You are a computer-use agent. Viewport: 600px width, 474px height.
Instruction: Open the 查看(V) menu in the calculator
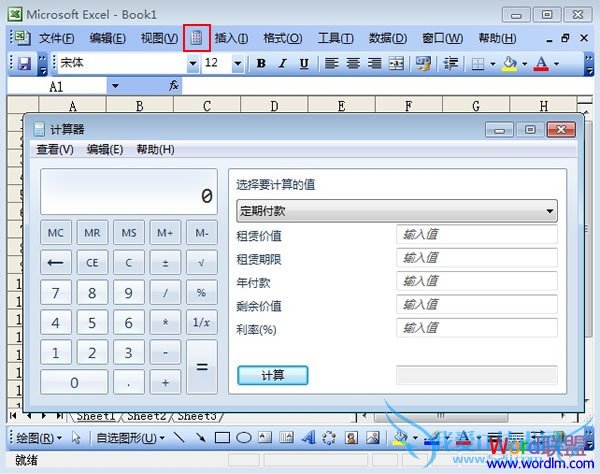(55, 149)
